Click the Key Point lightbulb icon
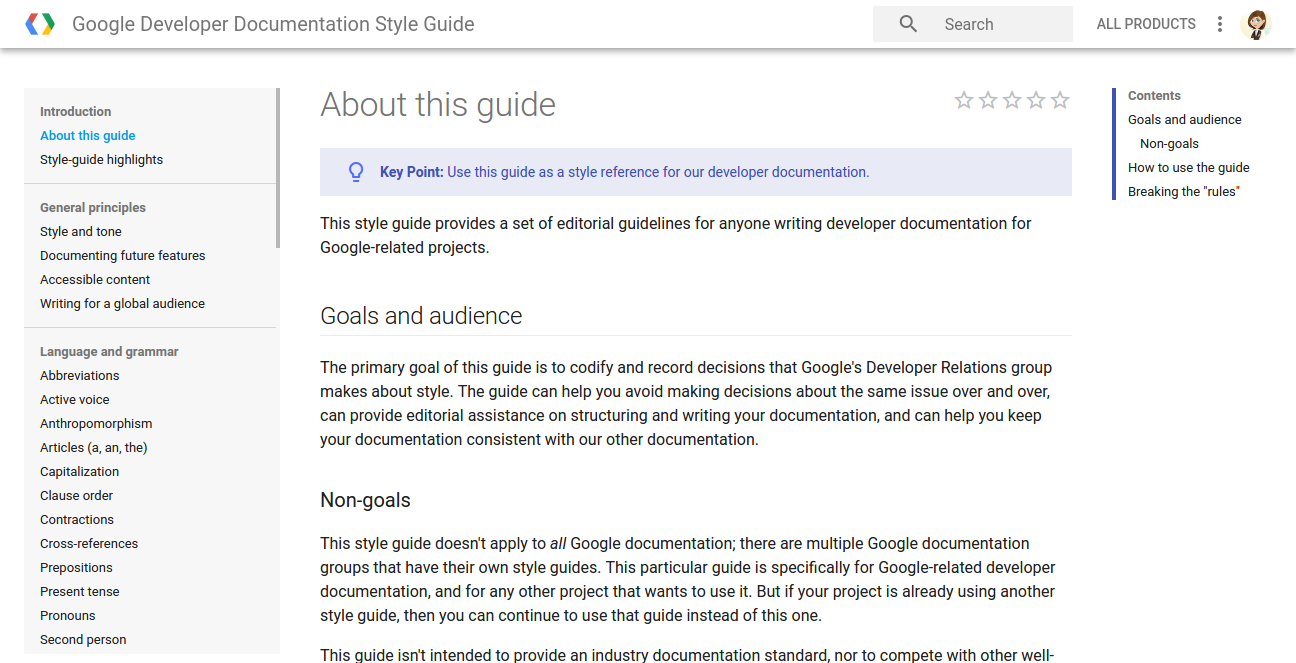The height and width of the screenshot is (663, 1296). coord(356,172)
